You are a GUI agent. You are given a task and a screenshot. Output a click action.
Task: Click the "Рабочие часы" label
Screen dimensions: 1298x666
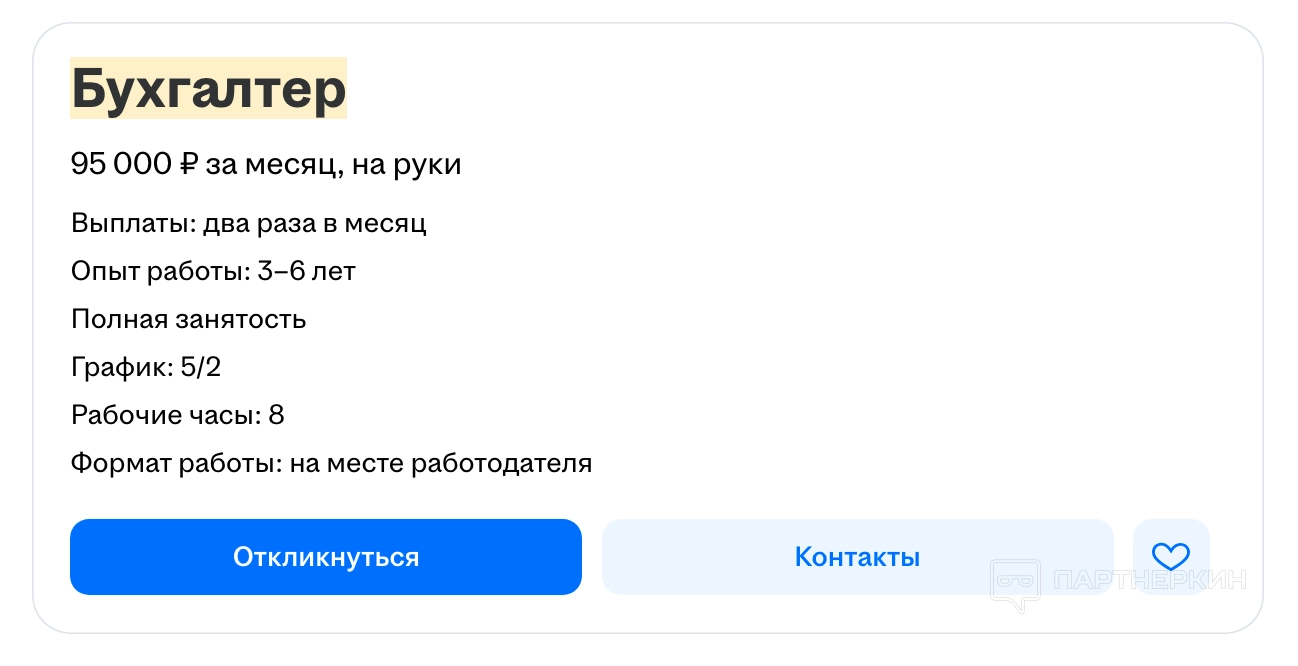coord(165,415)
